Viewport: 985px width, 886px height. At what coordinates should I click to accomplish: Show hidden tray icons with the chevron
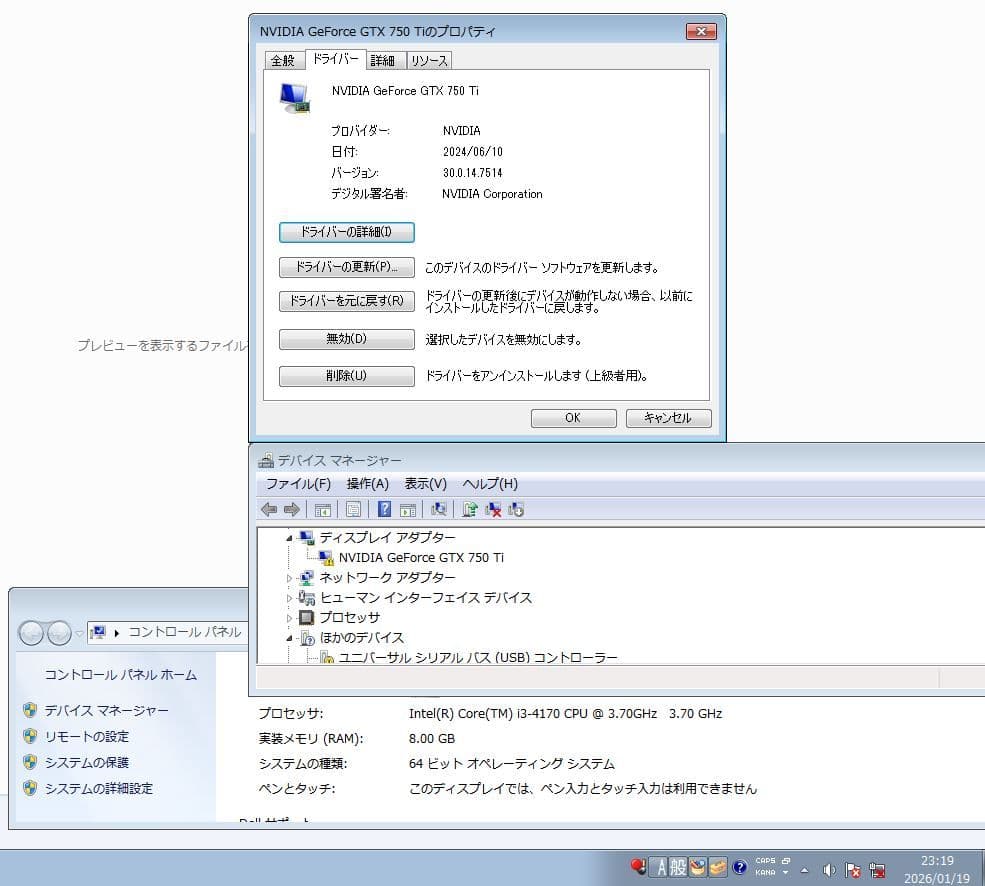(804, 868)
